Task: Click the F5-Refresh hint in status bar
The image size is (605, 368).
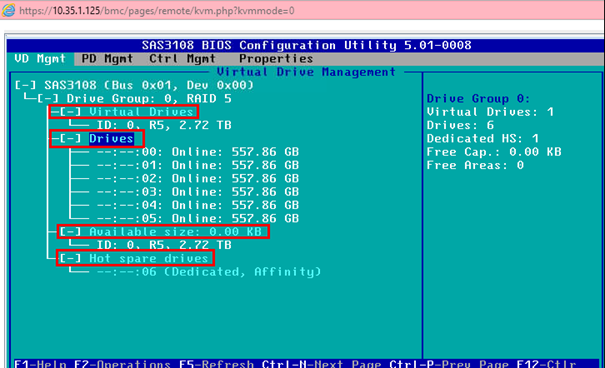Action: pyautogui.click(x=216, y=364)
